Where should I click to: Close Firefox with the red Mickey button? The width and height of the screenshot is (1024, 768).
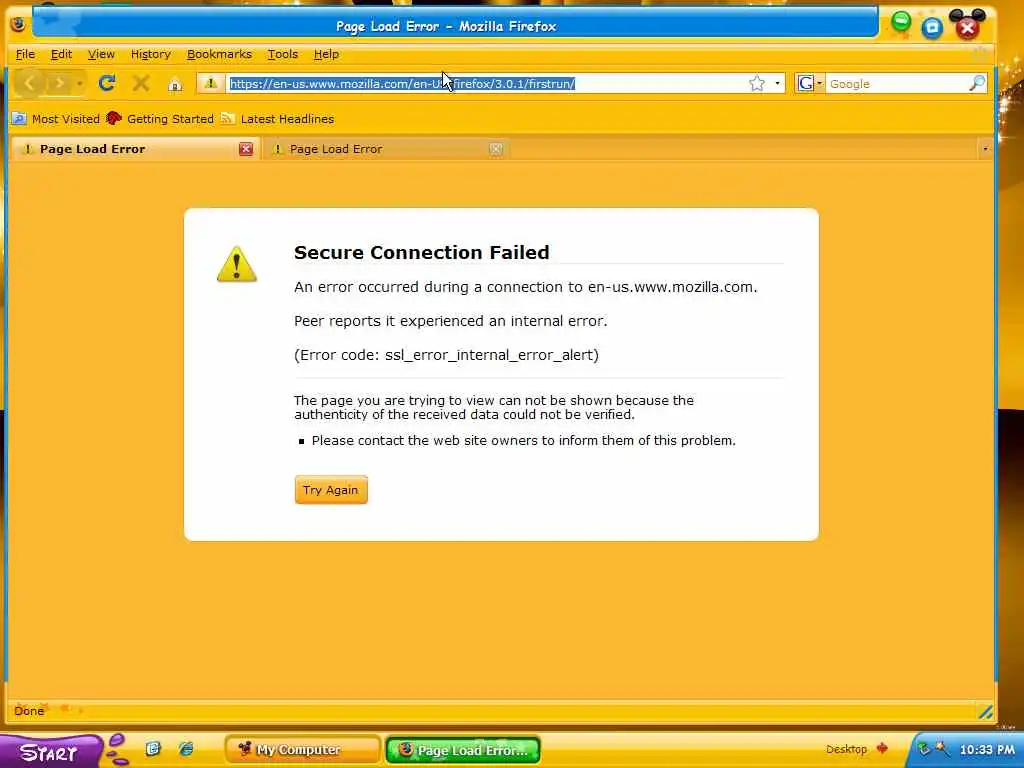pos(967,26)
